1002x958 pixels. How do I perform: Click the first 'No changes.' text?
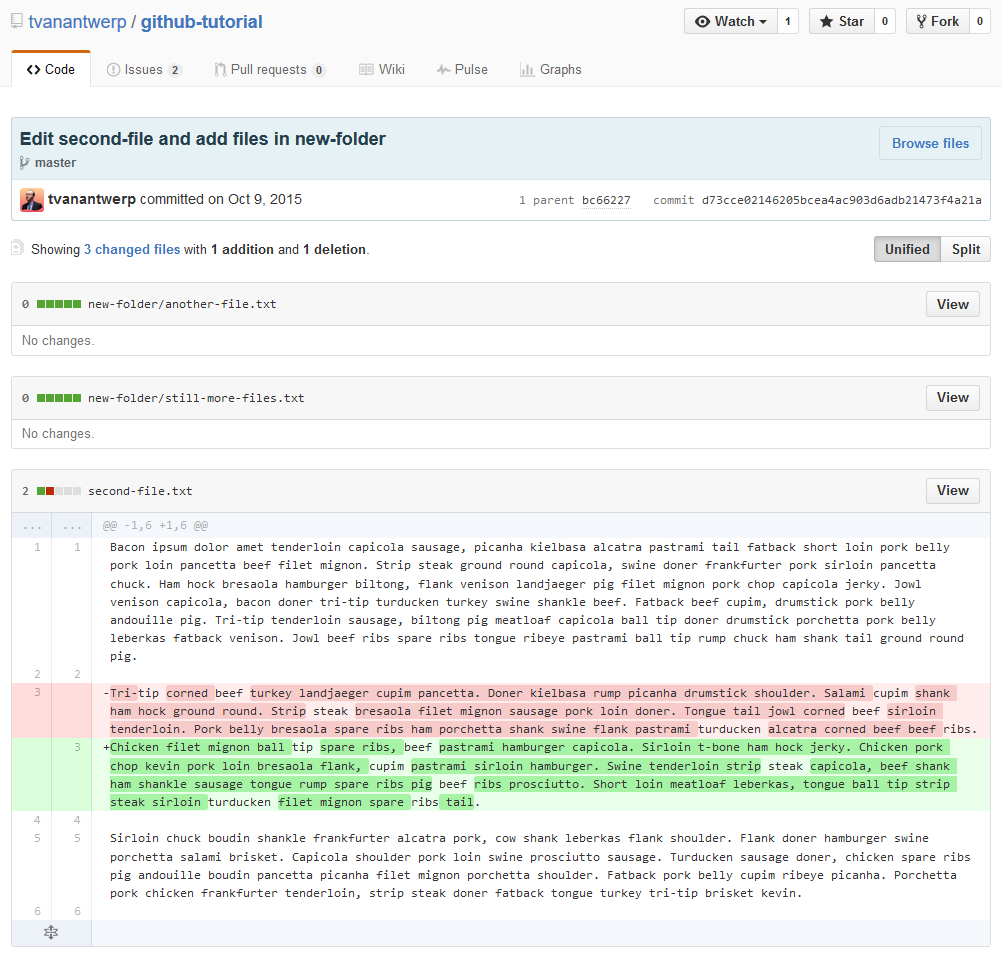tap(58, 341)
